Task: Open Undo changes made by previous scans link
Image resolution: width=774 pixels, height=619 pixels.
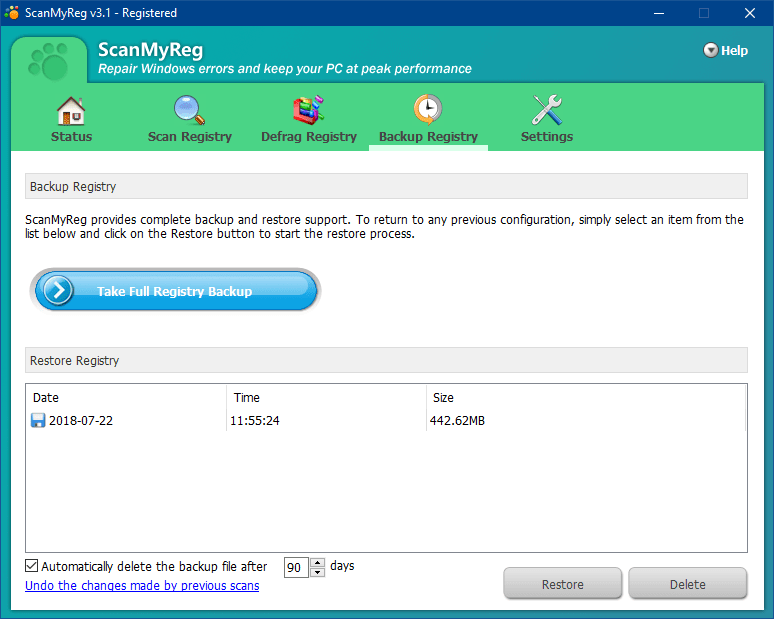Action: click(142, 586)
